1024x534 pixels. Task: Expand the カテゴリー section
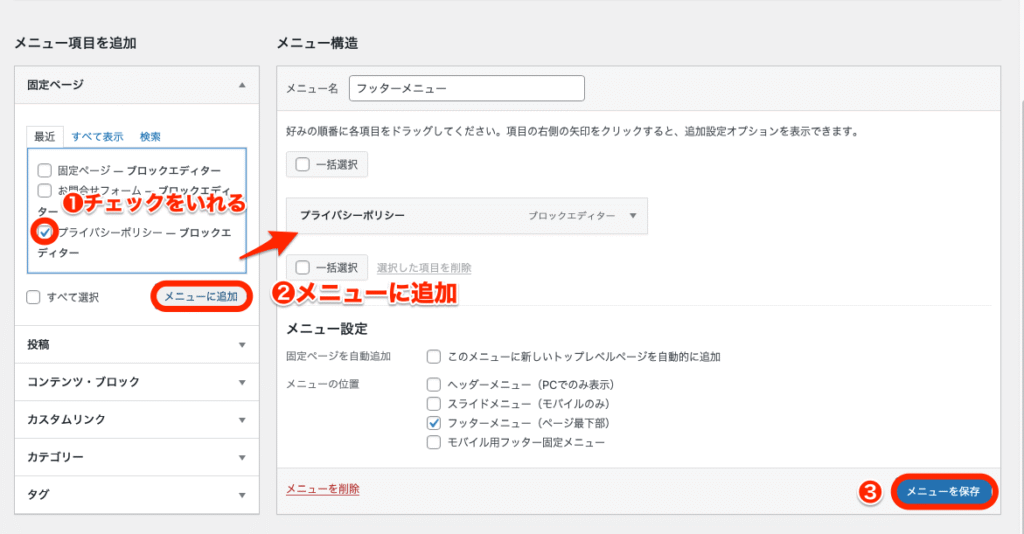coord(242,457)
